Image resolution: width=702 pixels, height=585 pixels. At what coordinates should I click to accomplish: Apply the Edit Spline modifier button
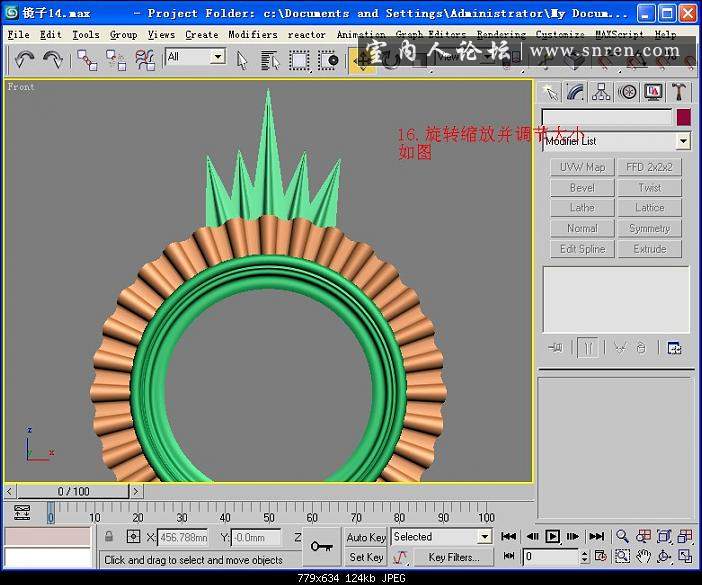click(x=582, y=249)
